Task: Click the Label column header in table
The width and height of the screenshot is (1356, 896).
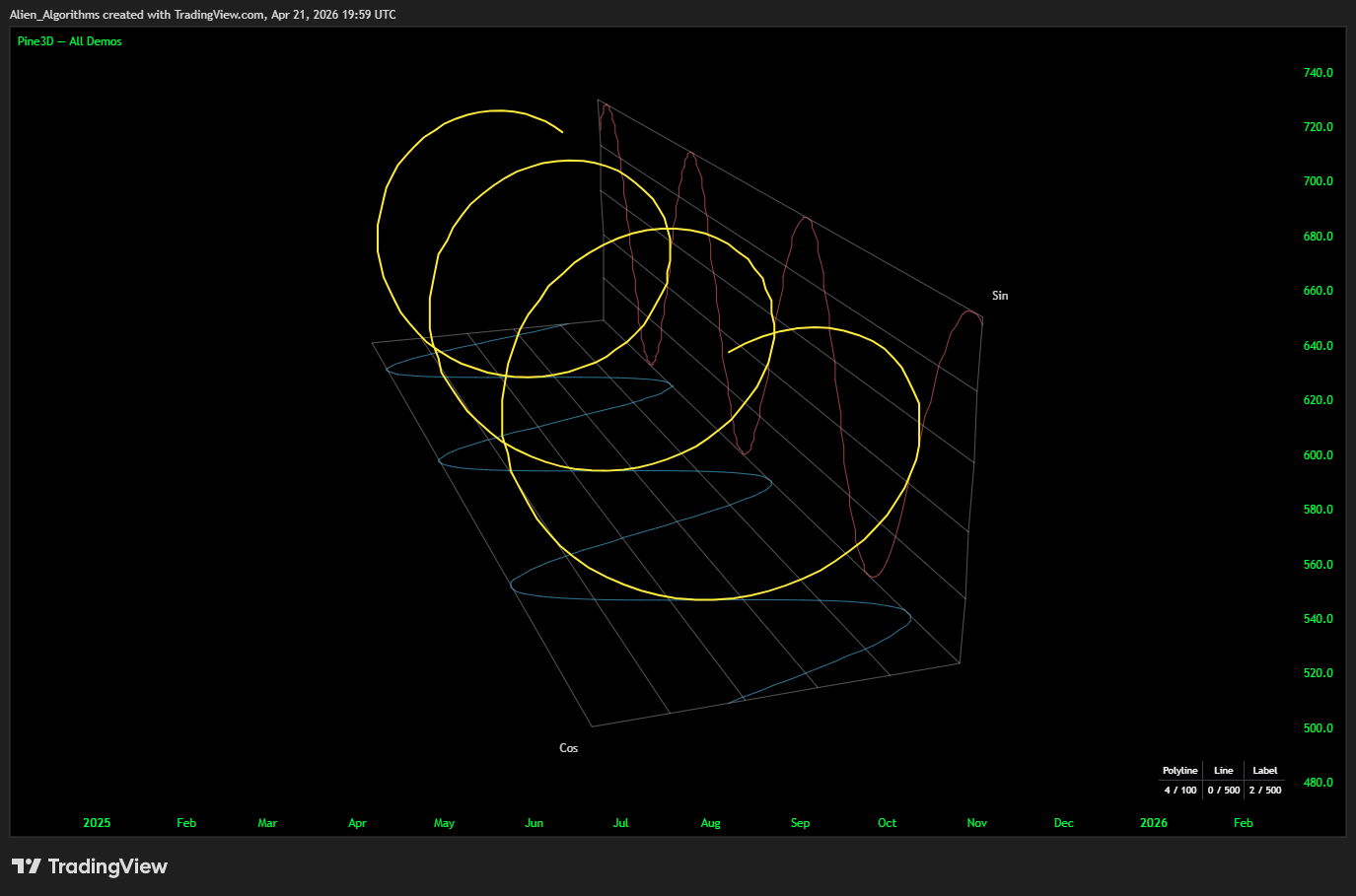Action: (x=1265, y=771)
